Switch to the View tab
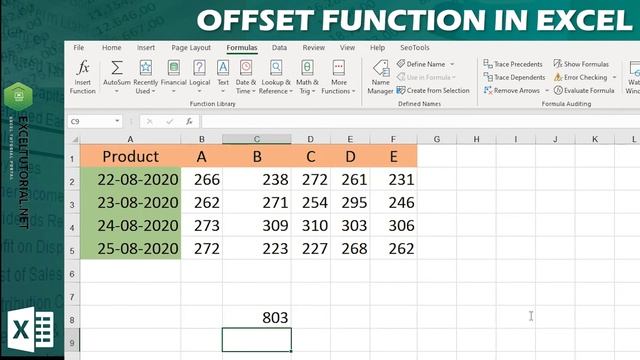This screenshot has height=360, width=640. click(x=347, y=48)
